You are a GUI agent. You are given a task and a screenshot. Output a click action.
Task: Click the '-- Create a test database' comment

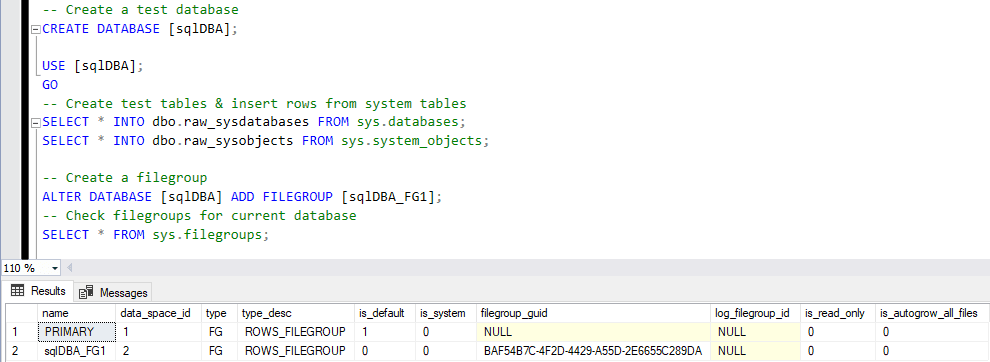pyautogui.click(x=140, y=10)
